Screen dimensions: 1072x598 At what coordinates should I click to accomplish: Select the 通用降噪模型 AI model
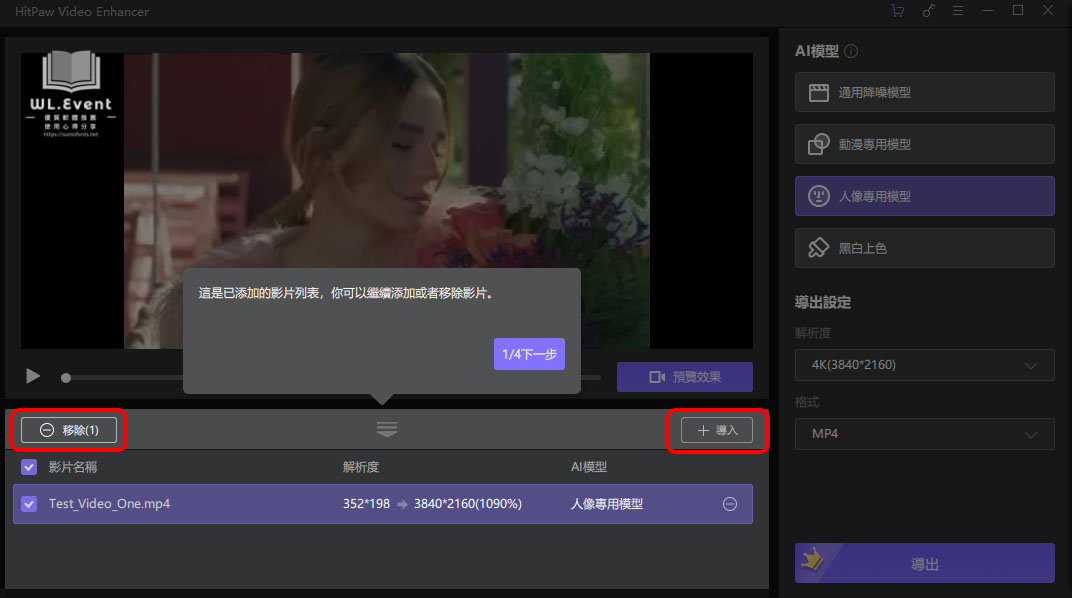click(x=924, y=92)
